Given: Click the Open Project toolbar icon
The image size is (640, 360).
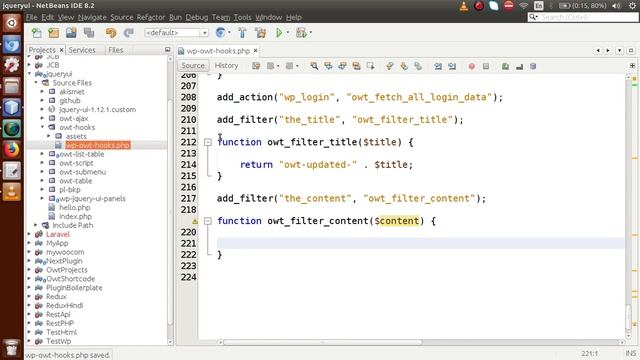Looking at the screenshot, I should point(71,33).
